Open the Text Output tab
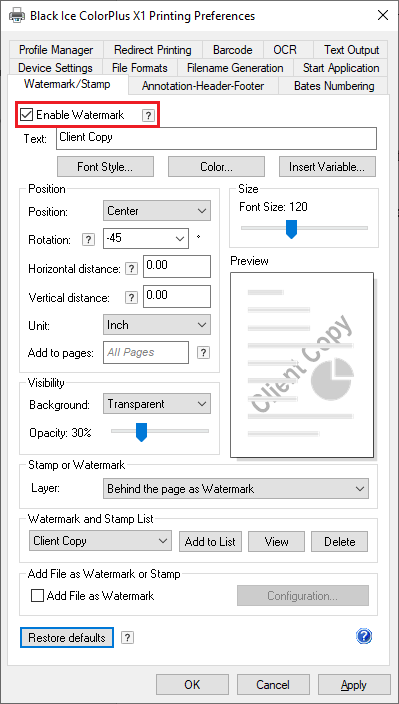399x704 pixels. coord(351,50)
